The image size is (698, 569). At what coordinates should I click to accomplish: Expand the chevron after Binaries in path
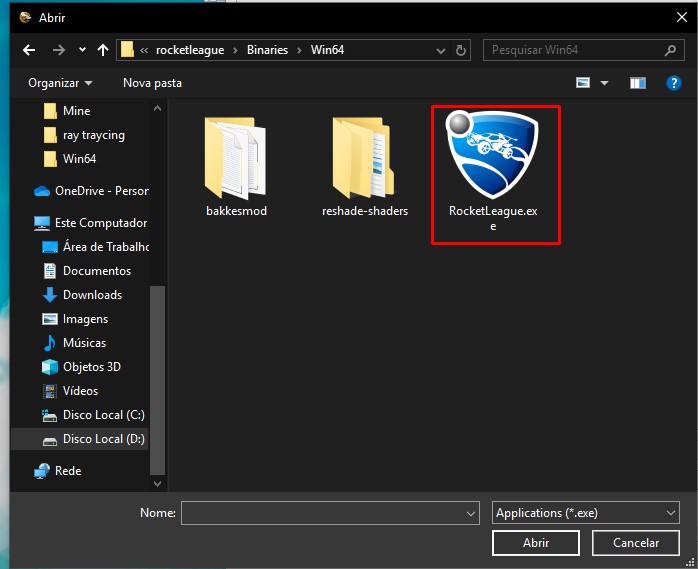coord(299,50)
